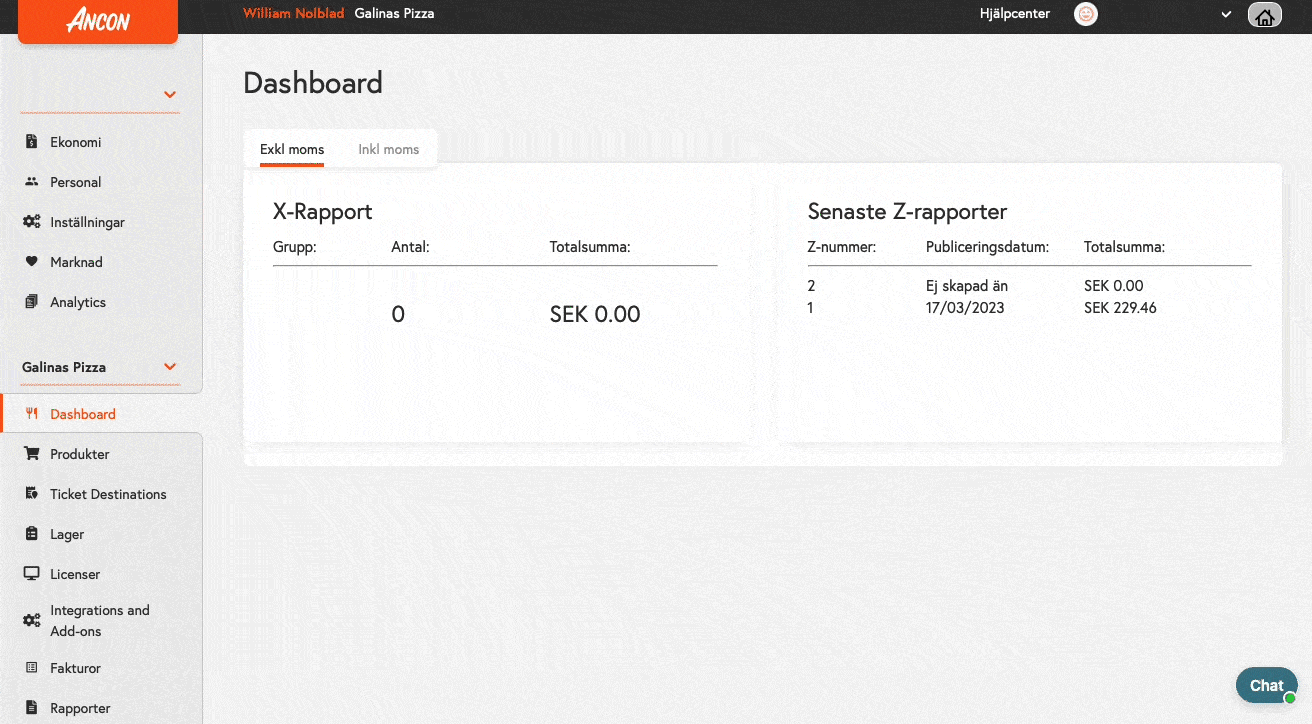Collapse the upper sidebar chevron
Viewport: 1312px width, 724px height.
click(170, 94)
